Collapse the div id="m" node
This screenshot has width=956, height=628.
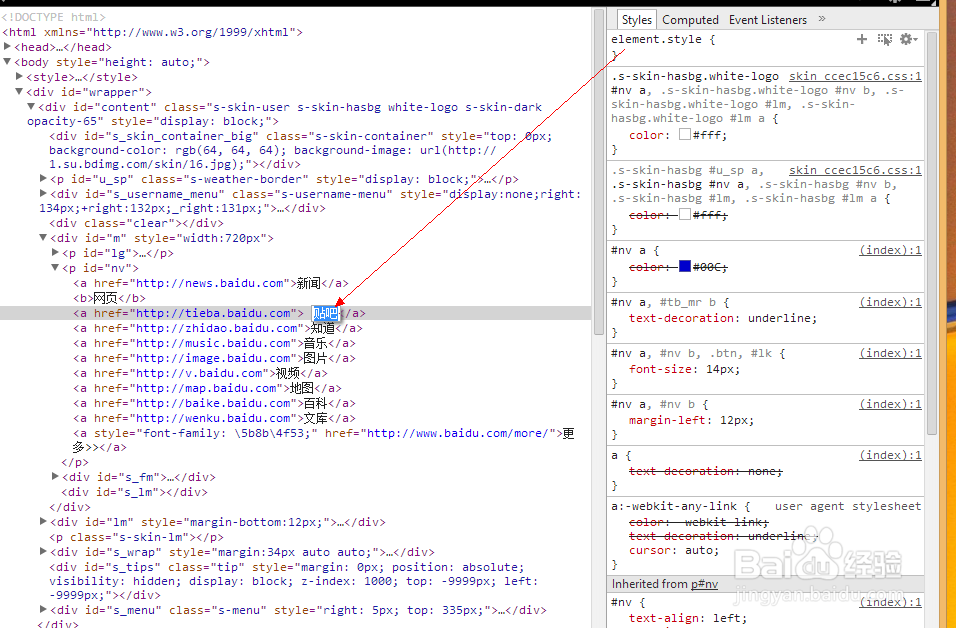(43, 237)
